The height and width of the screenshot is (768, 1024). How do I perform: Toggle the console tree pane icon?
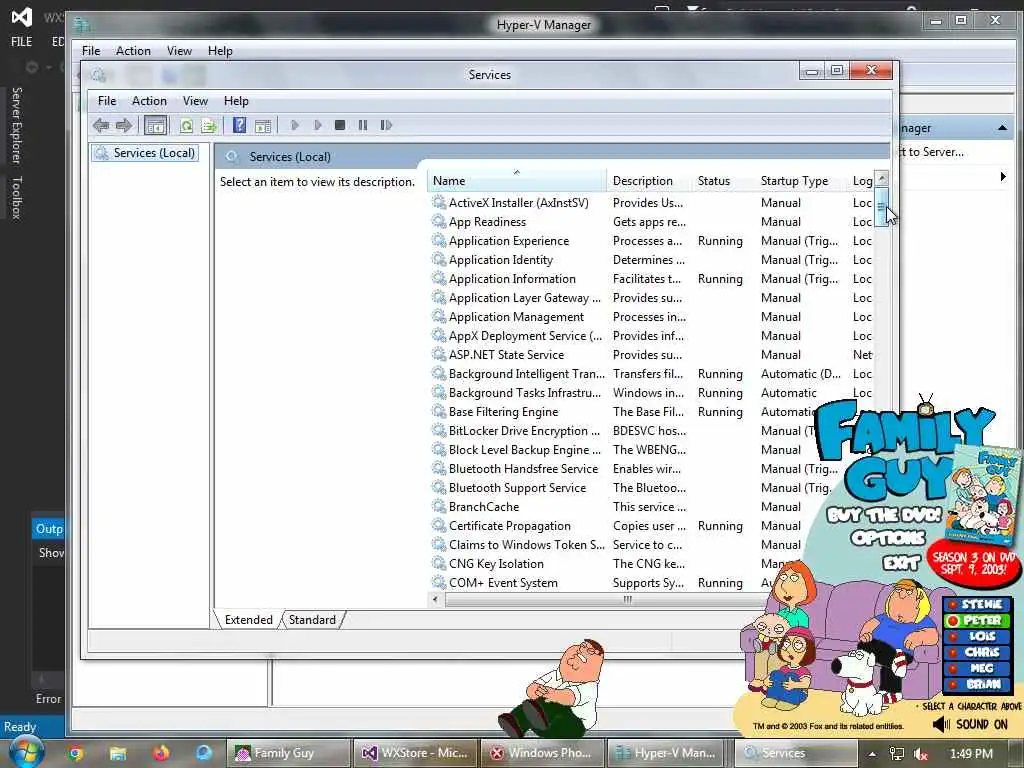(155, 125)
